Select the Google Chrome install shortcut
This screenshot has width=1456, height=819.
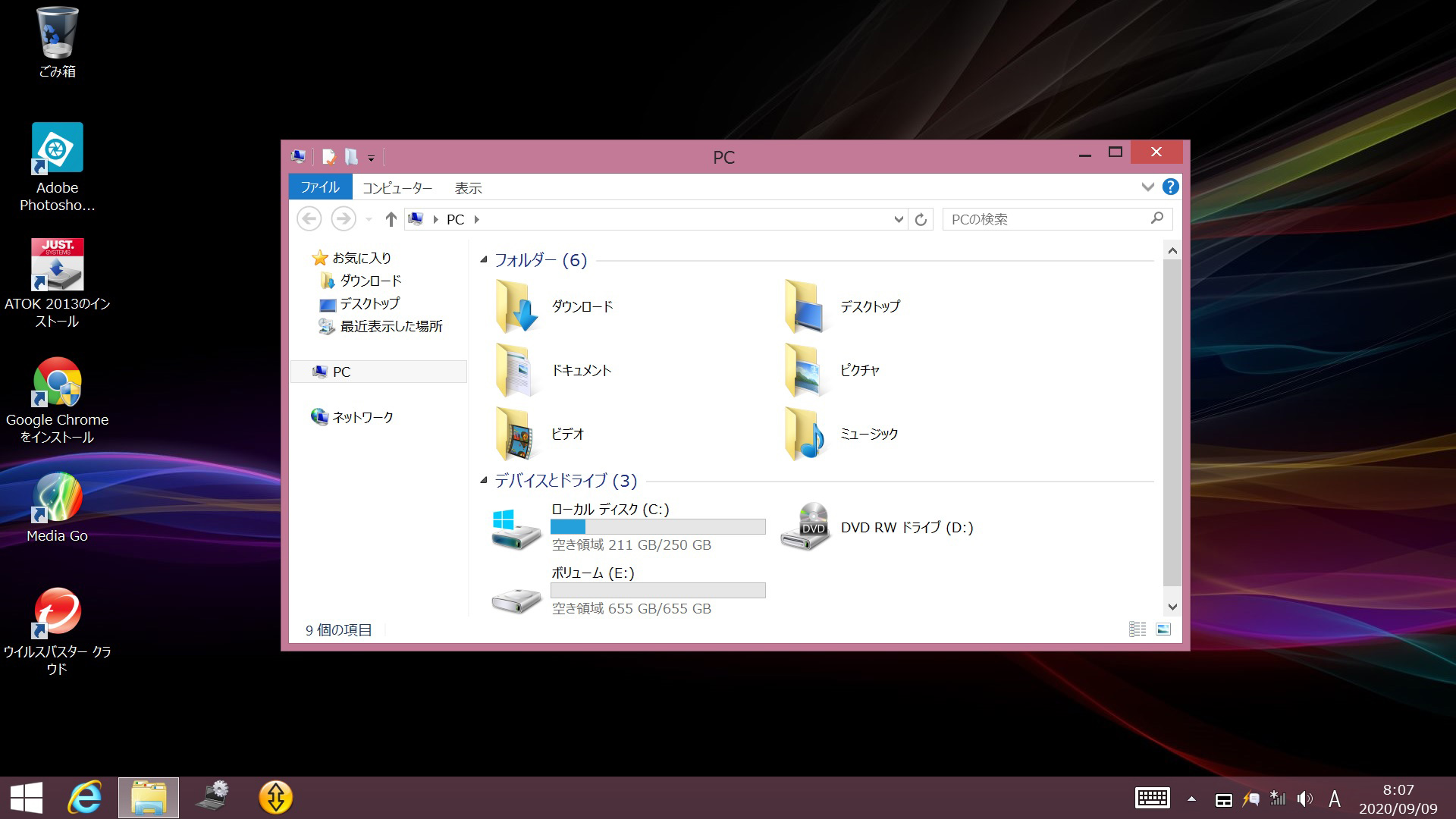pos(57,400)
